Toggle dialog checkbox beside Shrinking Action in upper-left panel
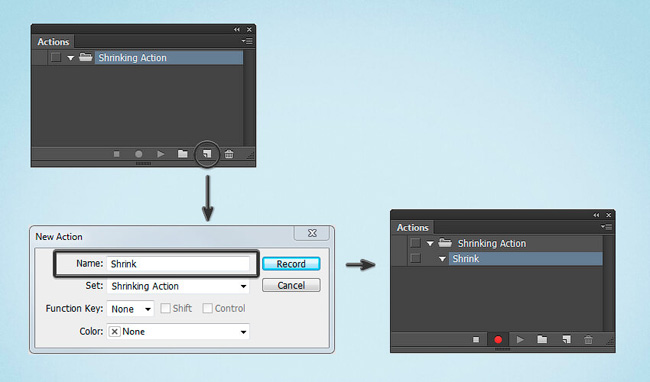650x382 pixels. (x=56, y=57)
